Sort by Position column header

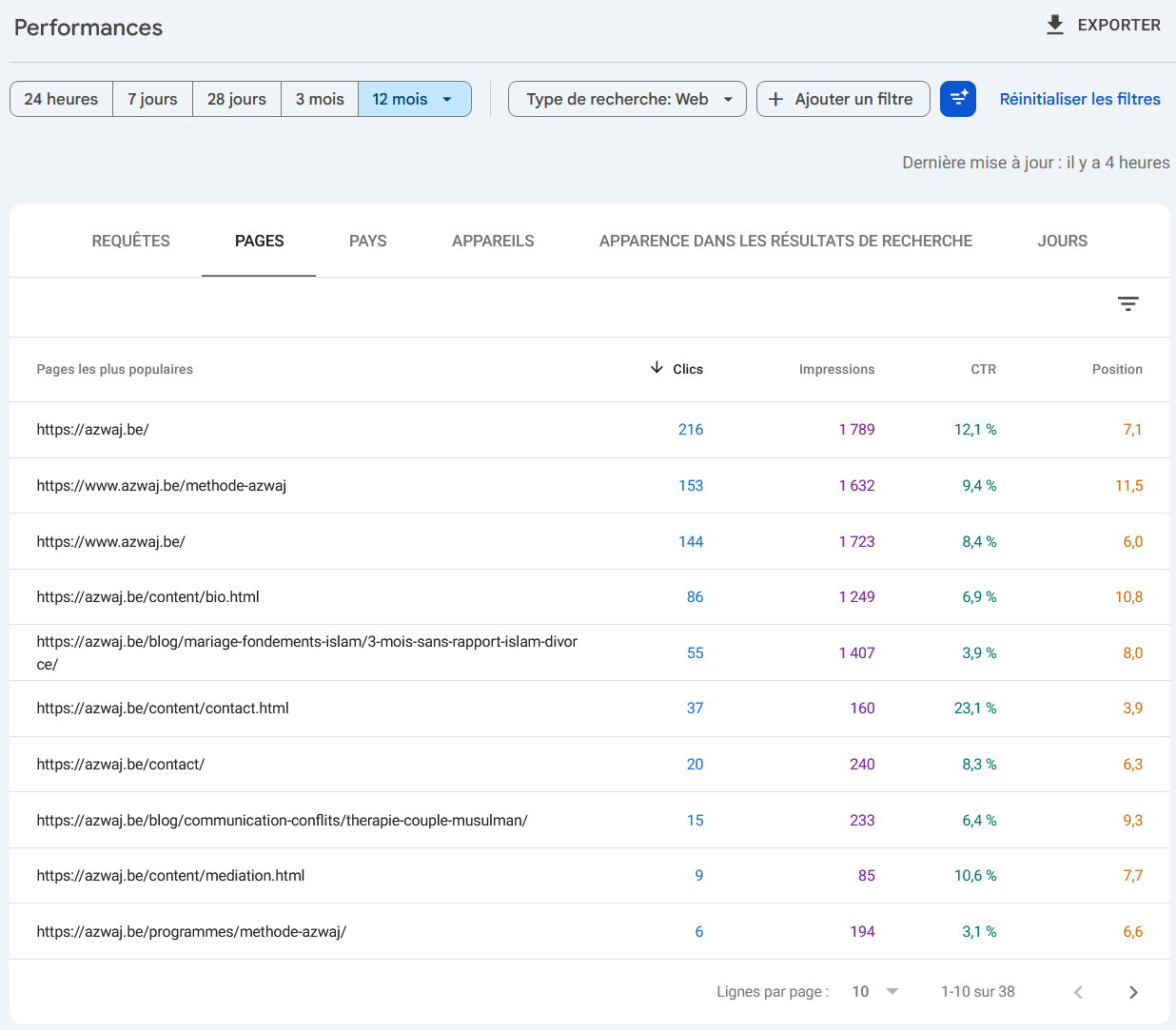(1117, 369)
